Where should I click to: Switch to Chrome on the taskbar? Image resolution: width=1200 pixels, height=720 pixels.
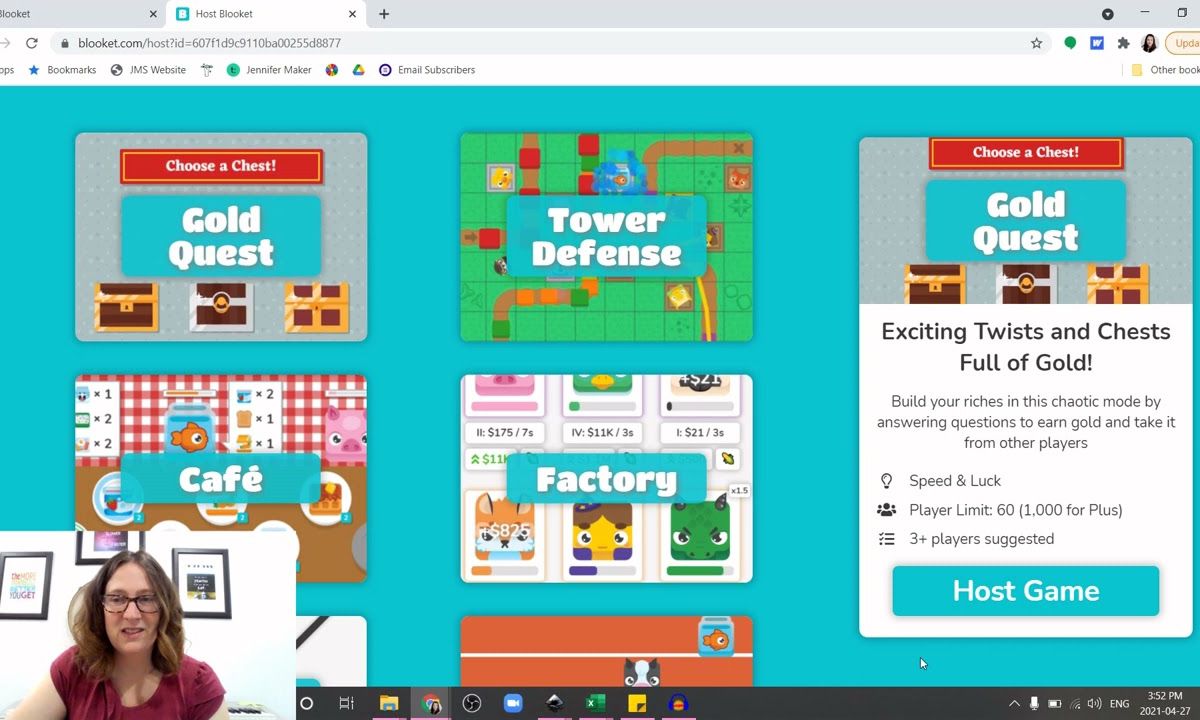(x=431, y=703)
